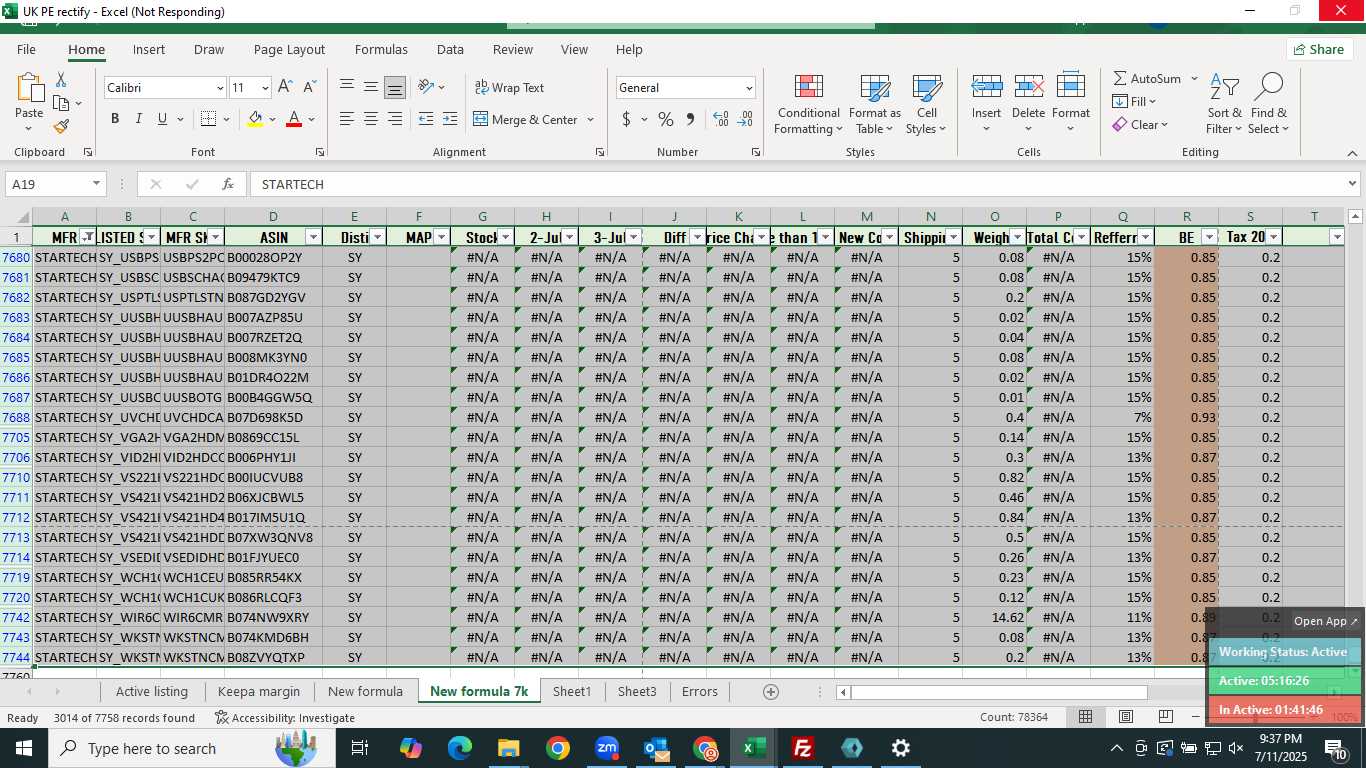Switch to the Insert tab
Screen dimensions: 1366x768
coord(149,49)
